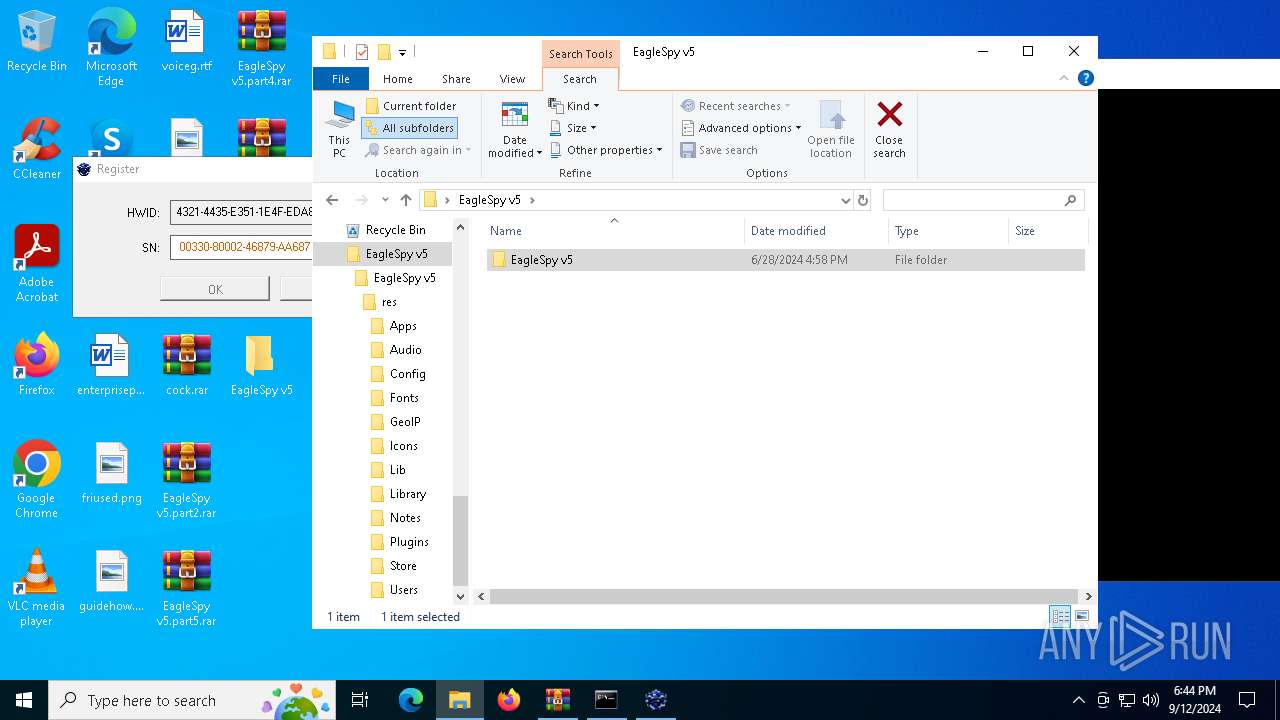Open Other properties dropdown
The height and width of the screenshot is (720, 1280).
606,150
